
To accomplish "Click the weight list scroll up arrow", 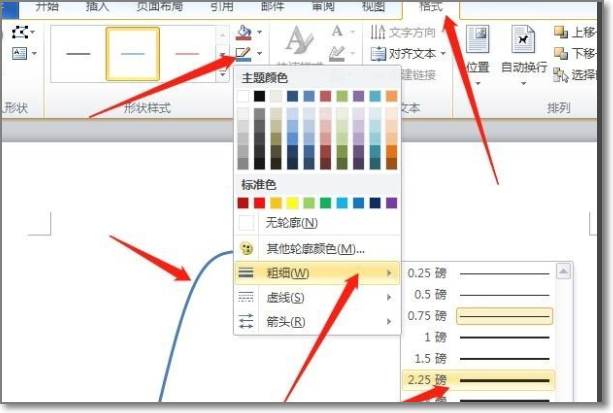I will (x=564, y=271).
